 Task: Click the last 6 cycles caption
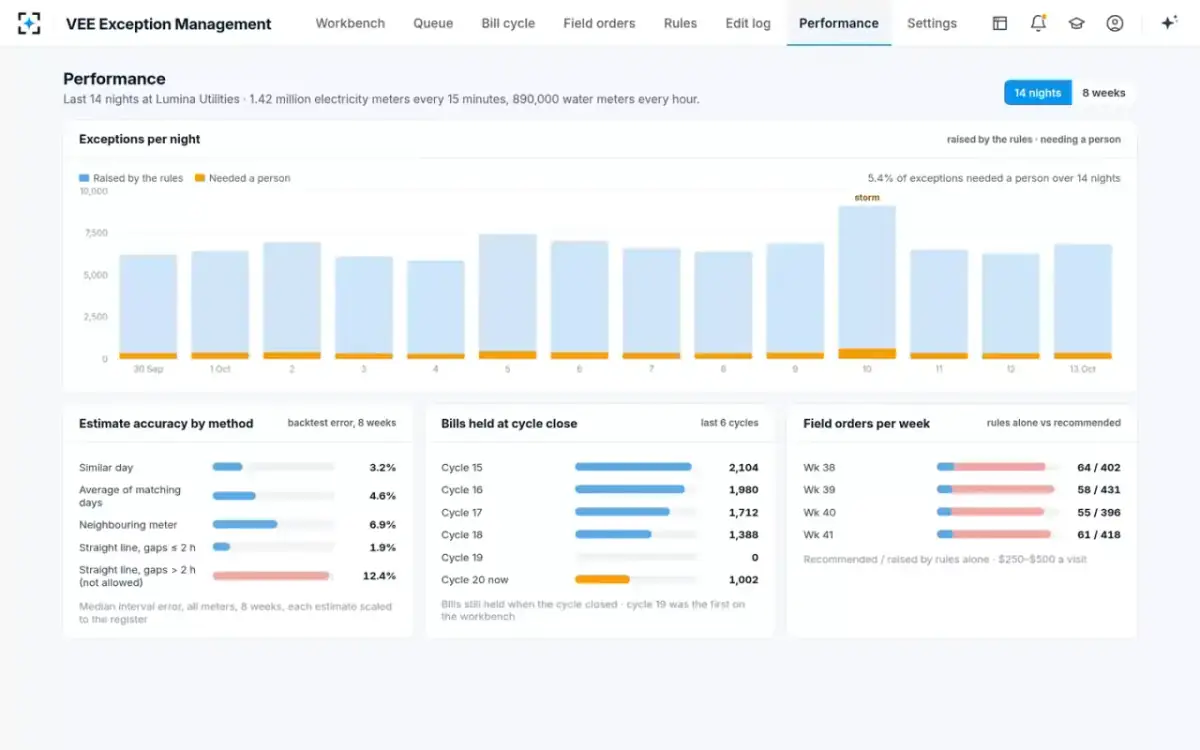pos(729,423)
